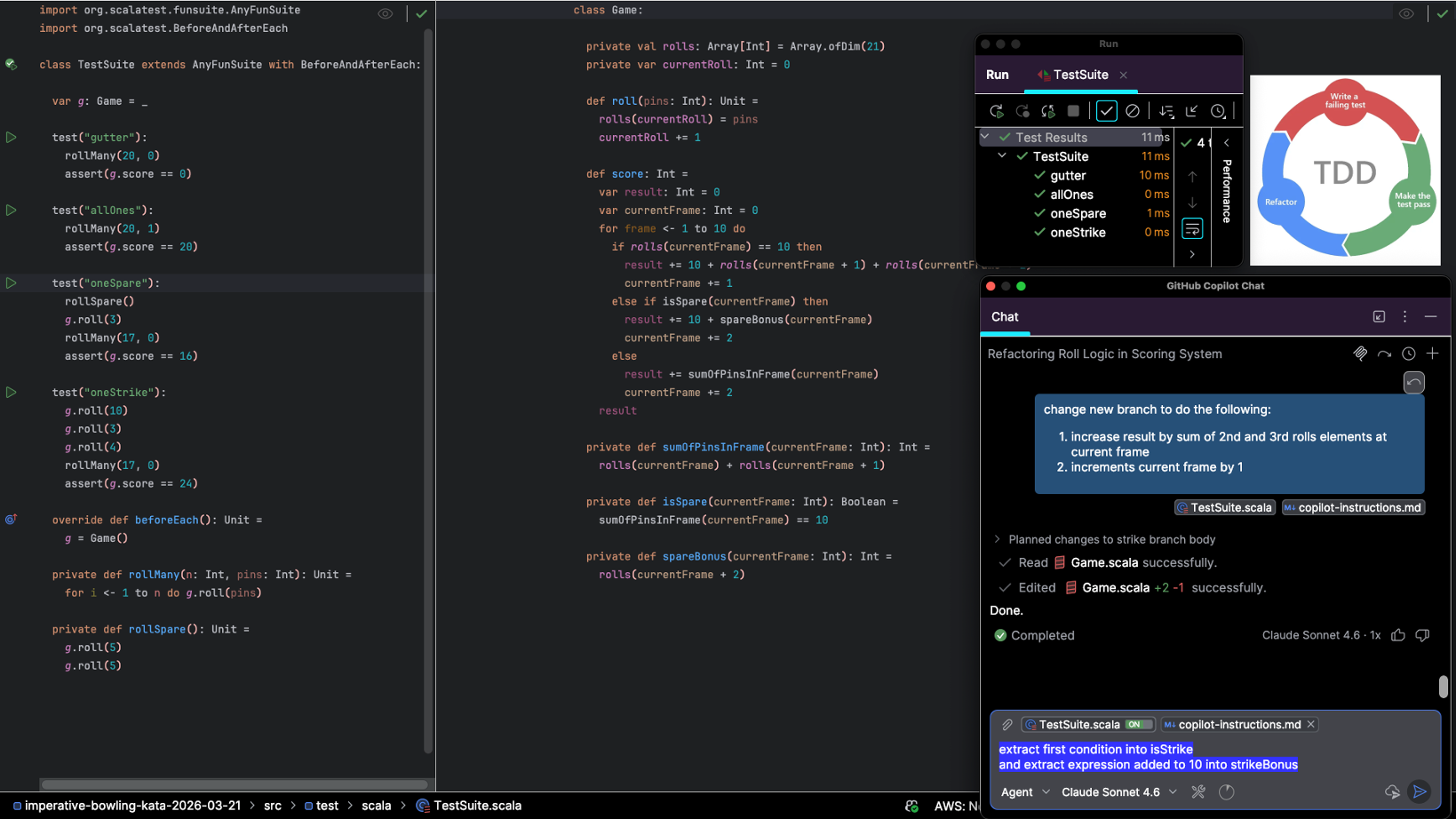Click the send arrow in Copilot chat
This screenshot has width=1456, height=819.
click(1420, 791)
